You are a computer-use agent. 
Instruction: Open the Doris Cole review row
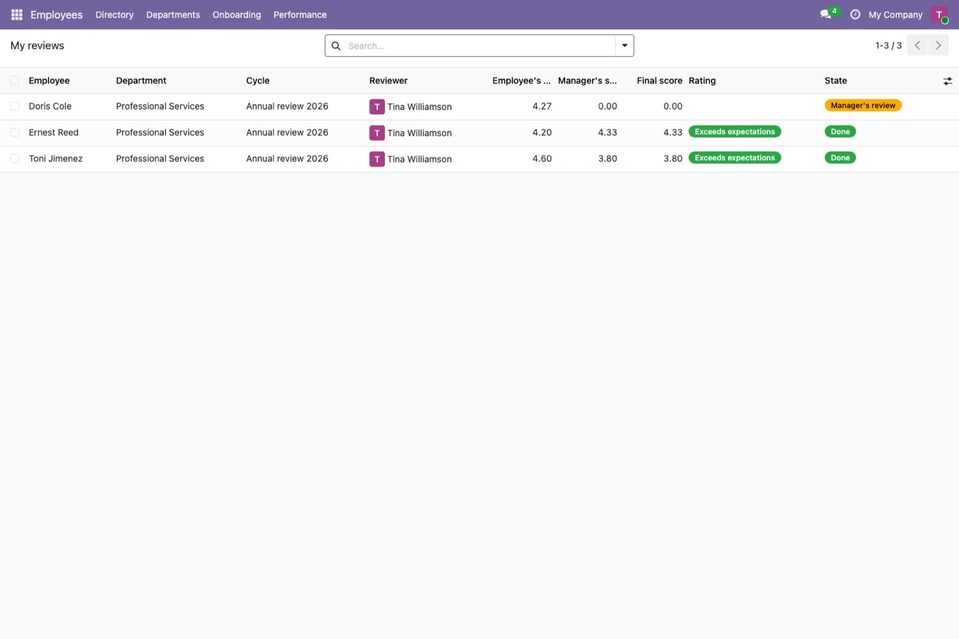click(x=480, y=106)
